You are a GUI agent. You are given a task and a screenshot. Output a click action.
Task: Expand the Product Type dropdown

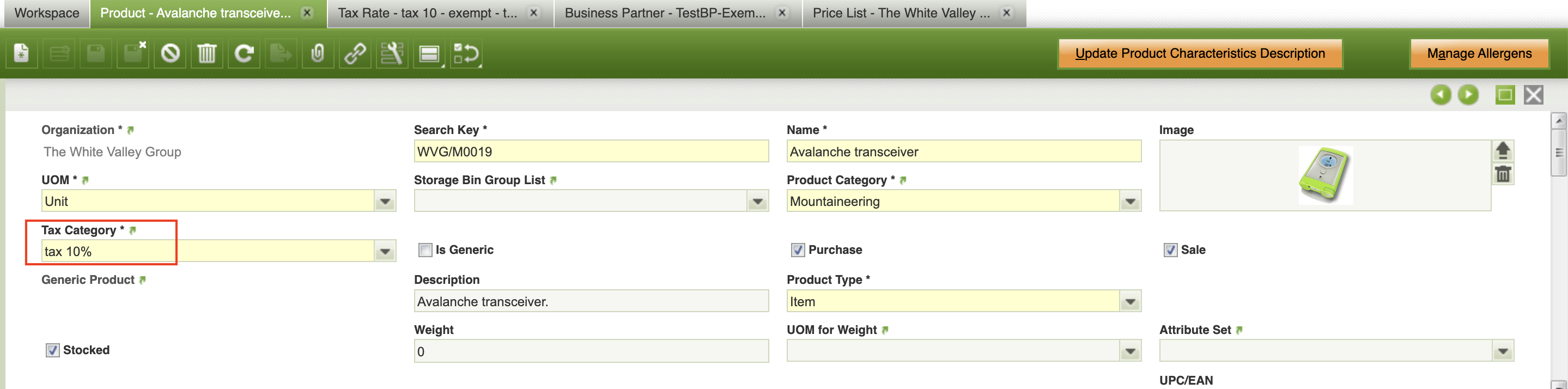pyautogui.click(x=1130, y=302)
